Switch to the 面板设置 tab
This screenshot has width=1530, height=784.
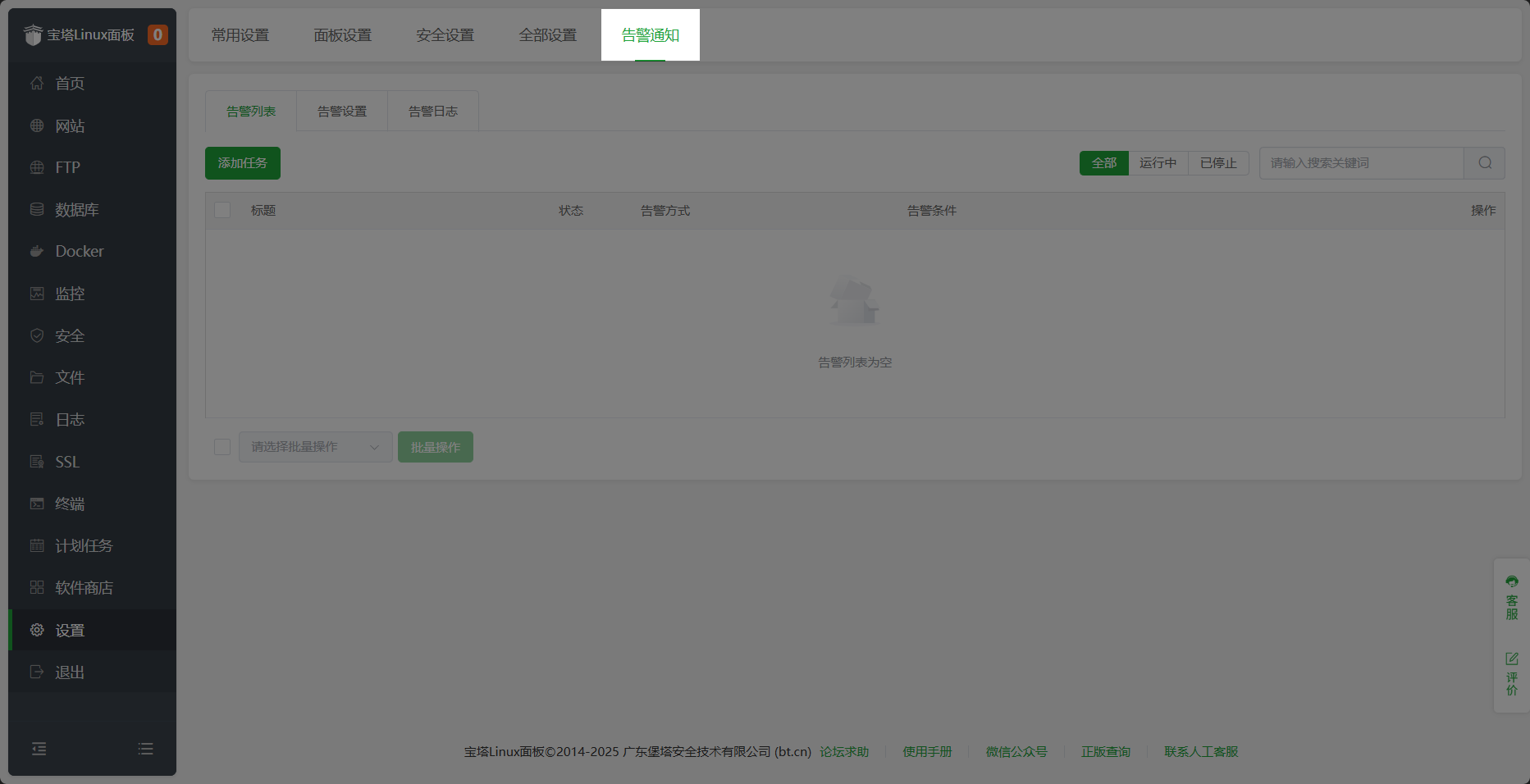coord(342,34)
